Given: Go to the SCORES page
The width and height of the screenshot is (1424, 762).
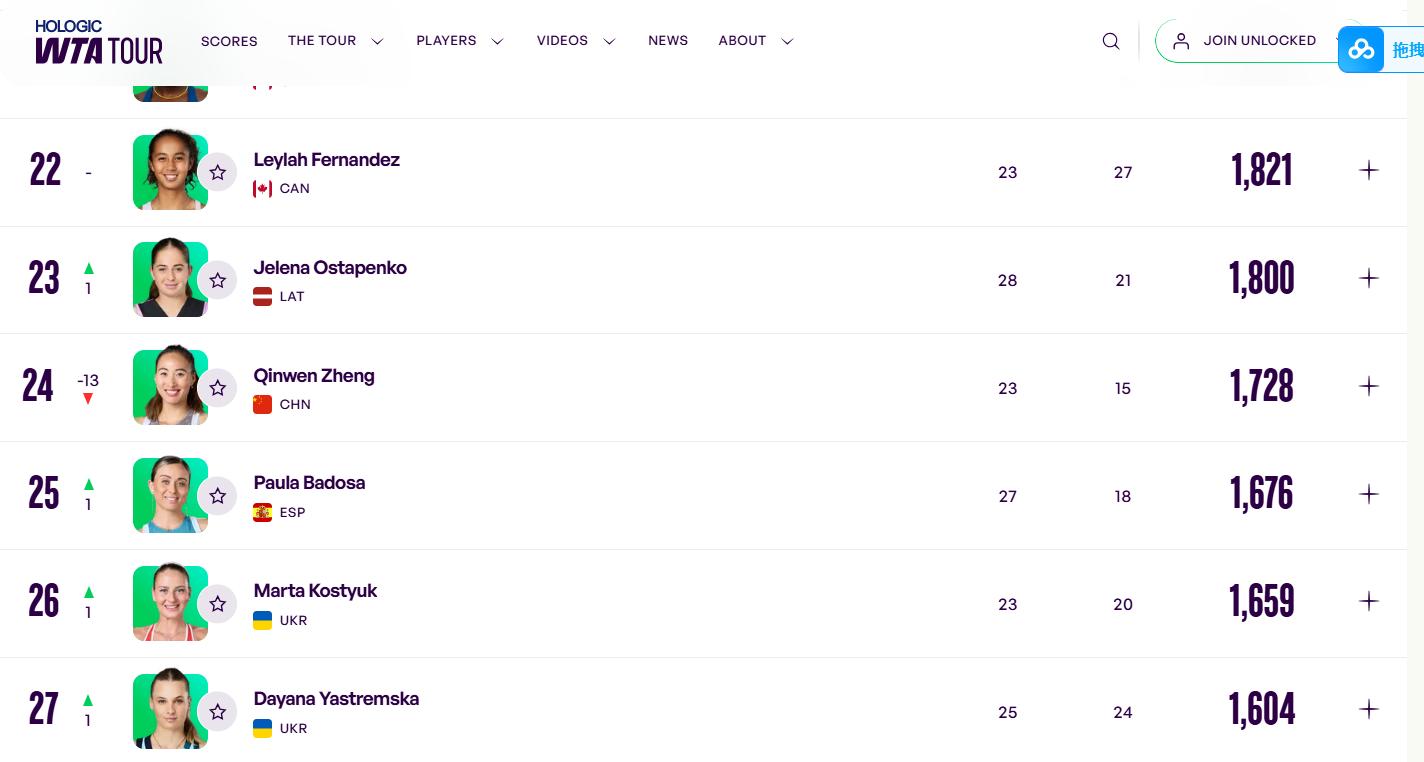Looking at the screenshot, I should pos(229,41).
